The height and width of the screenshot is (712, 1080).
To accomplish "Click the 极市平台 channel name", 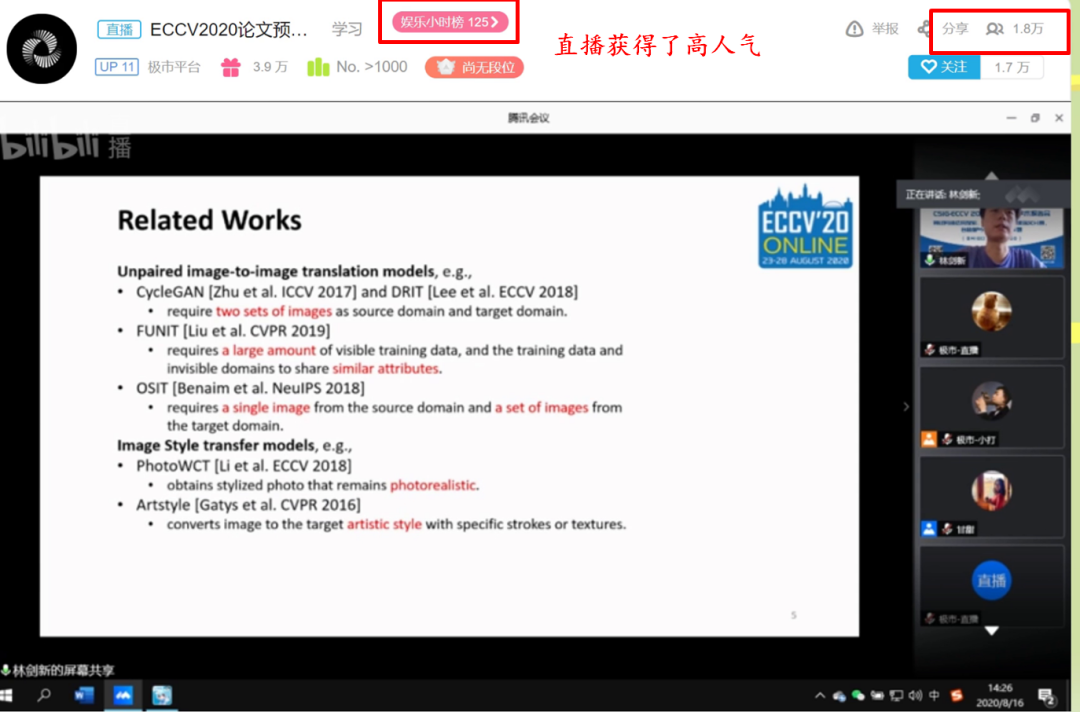I will (x=174, y=67).
